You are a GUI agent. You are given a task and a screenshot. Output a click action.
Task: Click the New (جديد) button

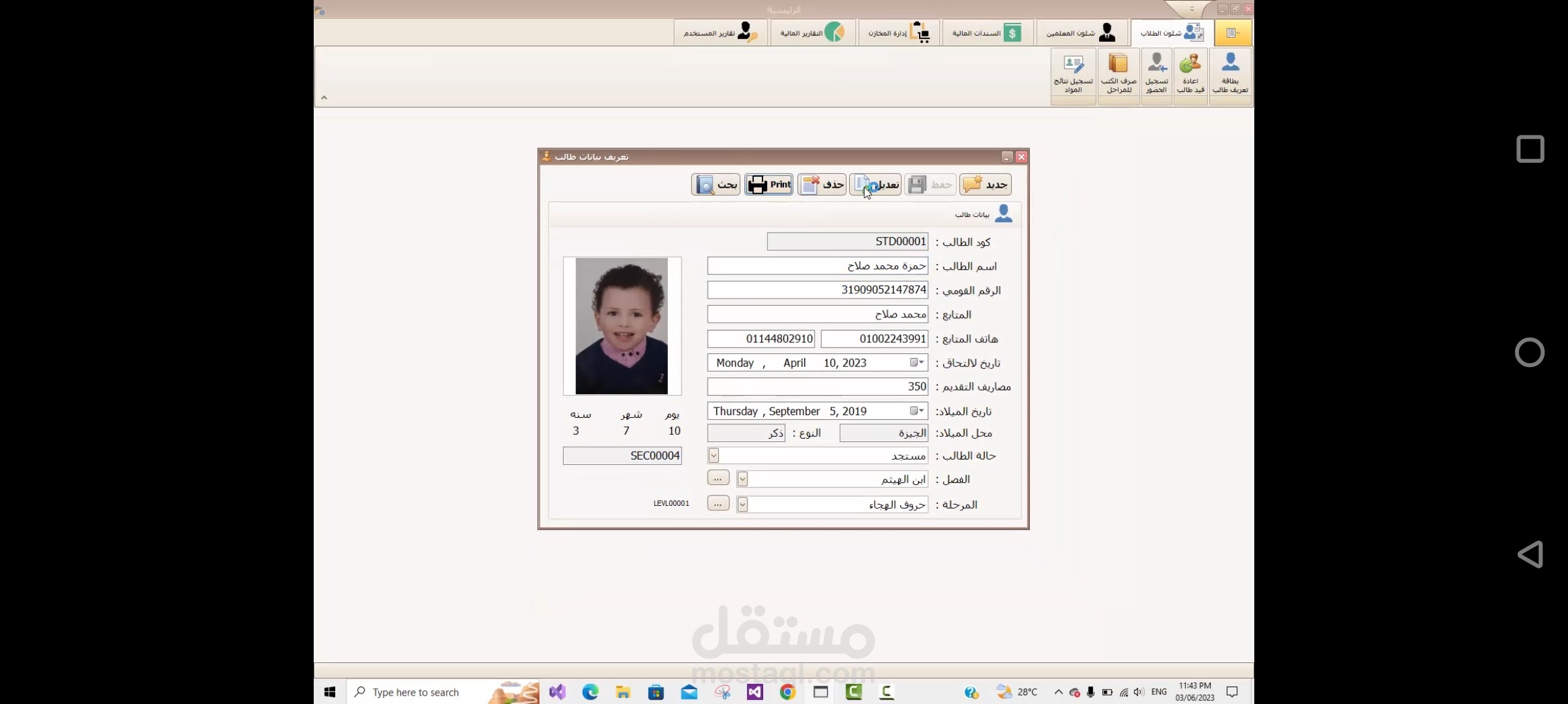click(985, 184)
